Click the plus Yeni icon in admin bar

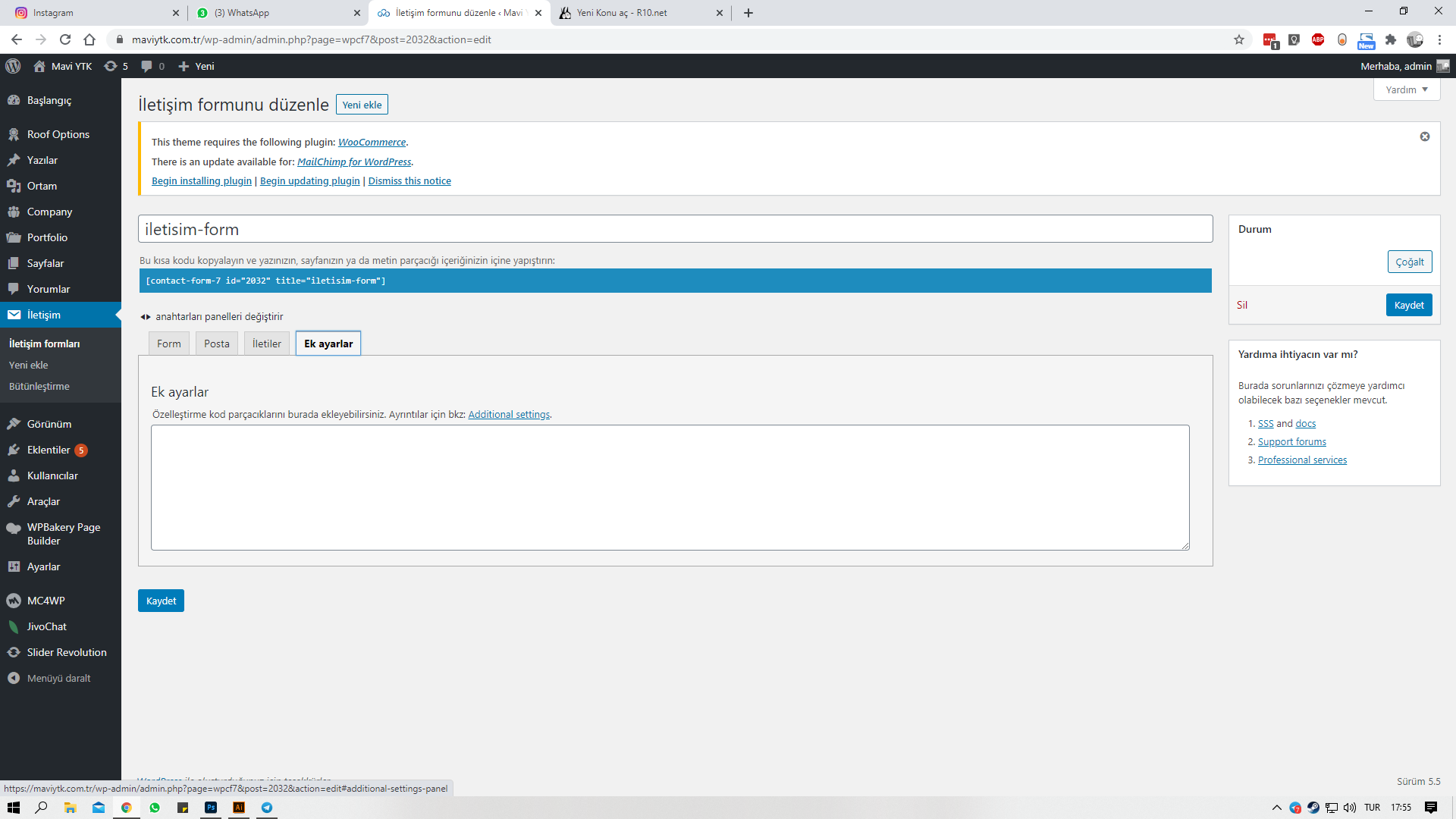pos(184,66)
